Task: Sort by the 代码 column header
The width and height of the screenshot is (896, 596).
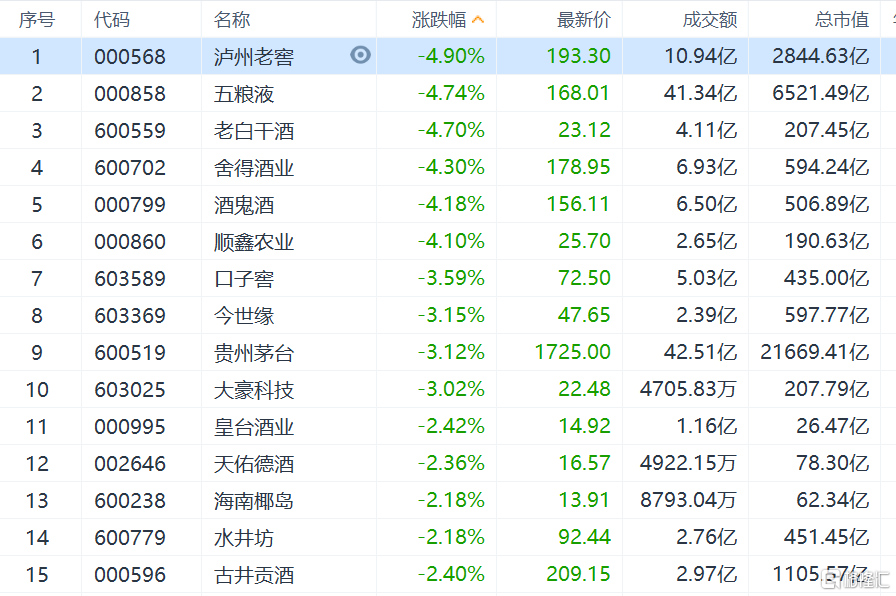Action: 112,20
